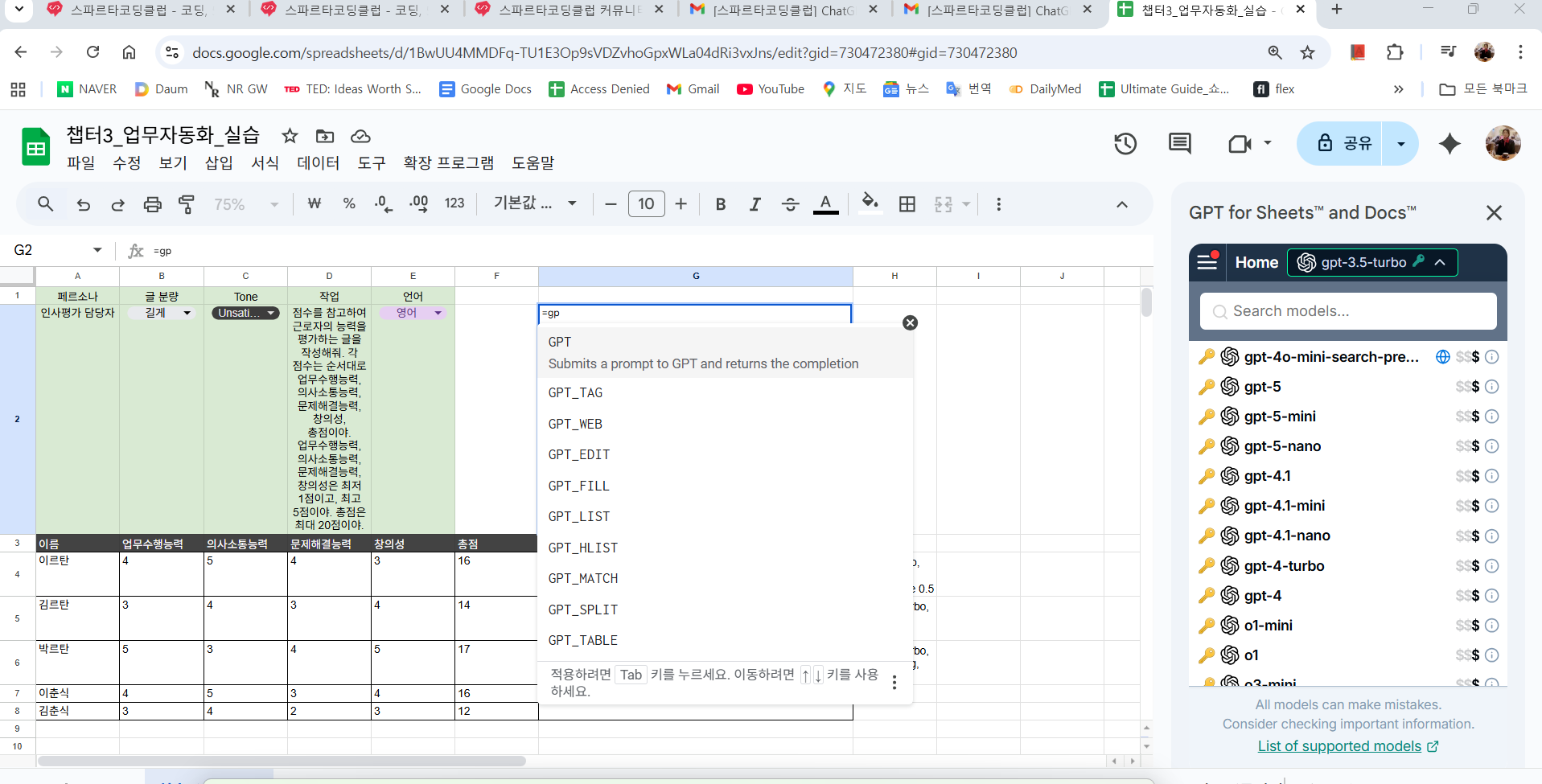Choose GPT_TABLE from formula suggestions
This screenshot has height=784, width=1542.
pyautogui.click(x=725, y=641)
